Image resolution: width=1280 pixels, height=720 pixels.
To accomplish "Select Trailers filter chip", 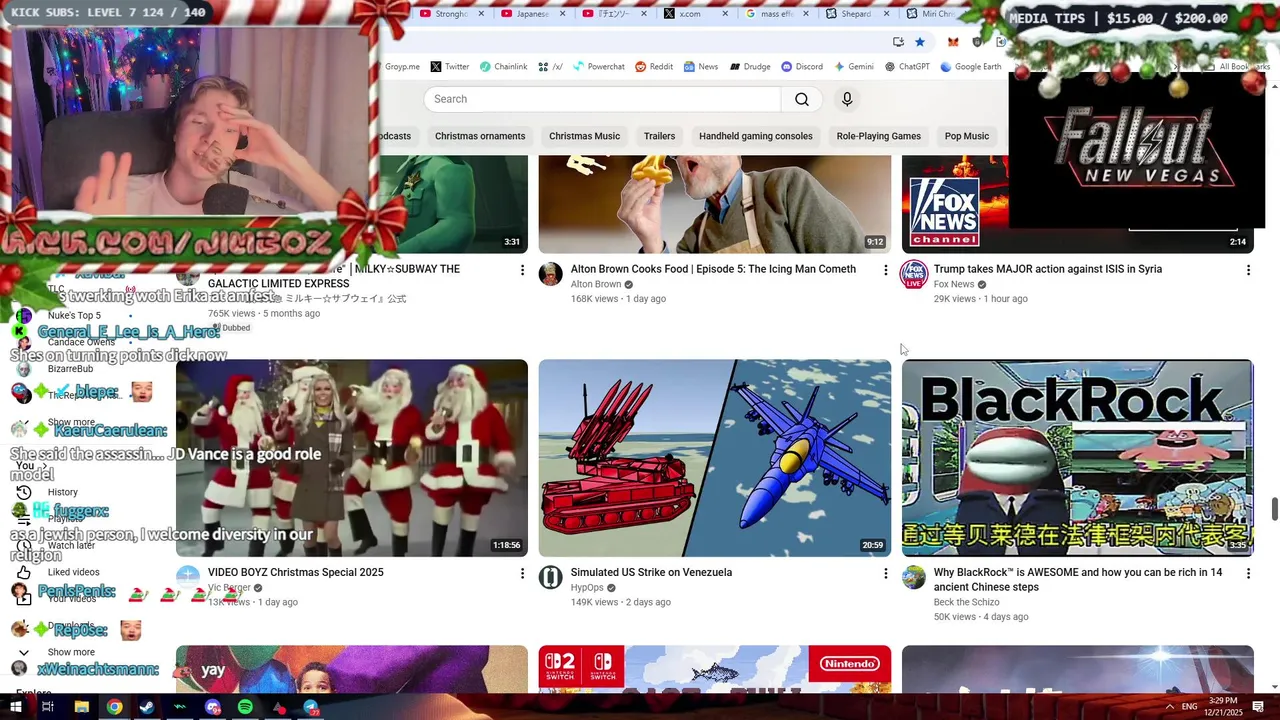I will point(659,136).
